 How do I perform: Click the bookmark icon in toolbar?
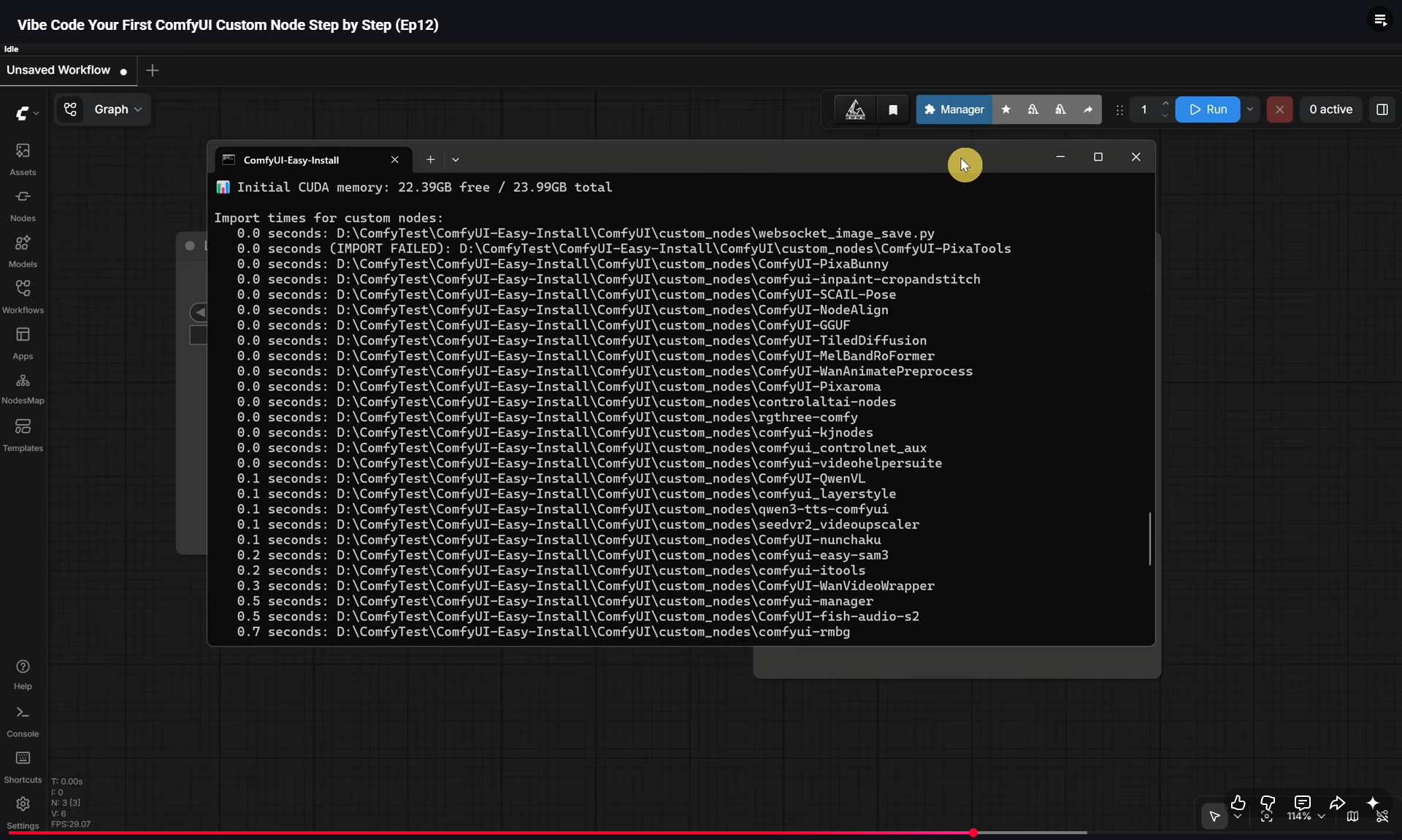(892, 109)
